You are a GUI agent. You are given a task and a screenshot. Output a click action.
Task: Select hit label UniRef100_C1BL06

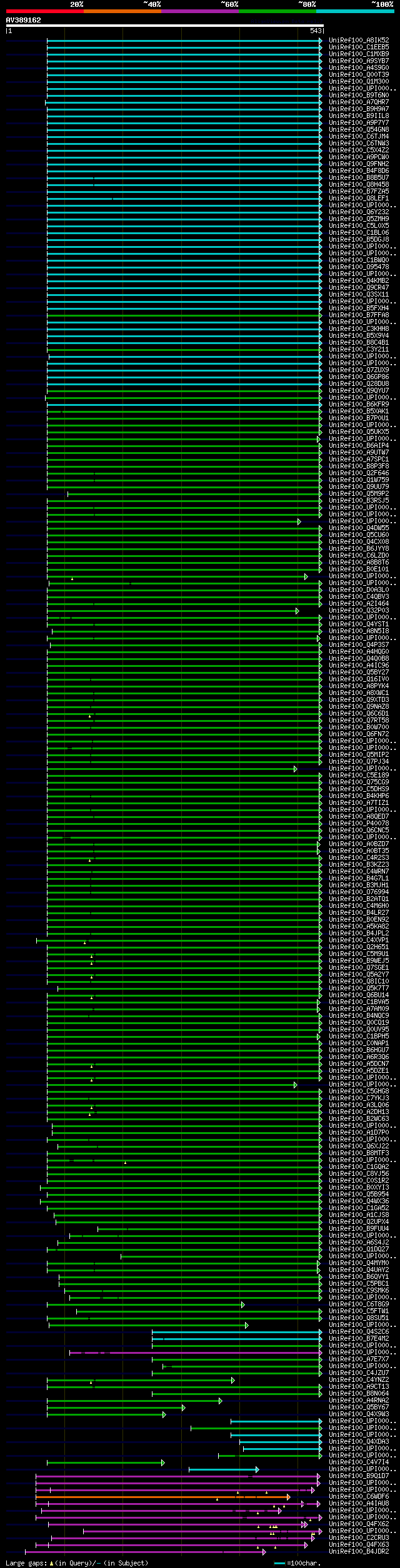click(x=359, y=232)
